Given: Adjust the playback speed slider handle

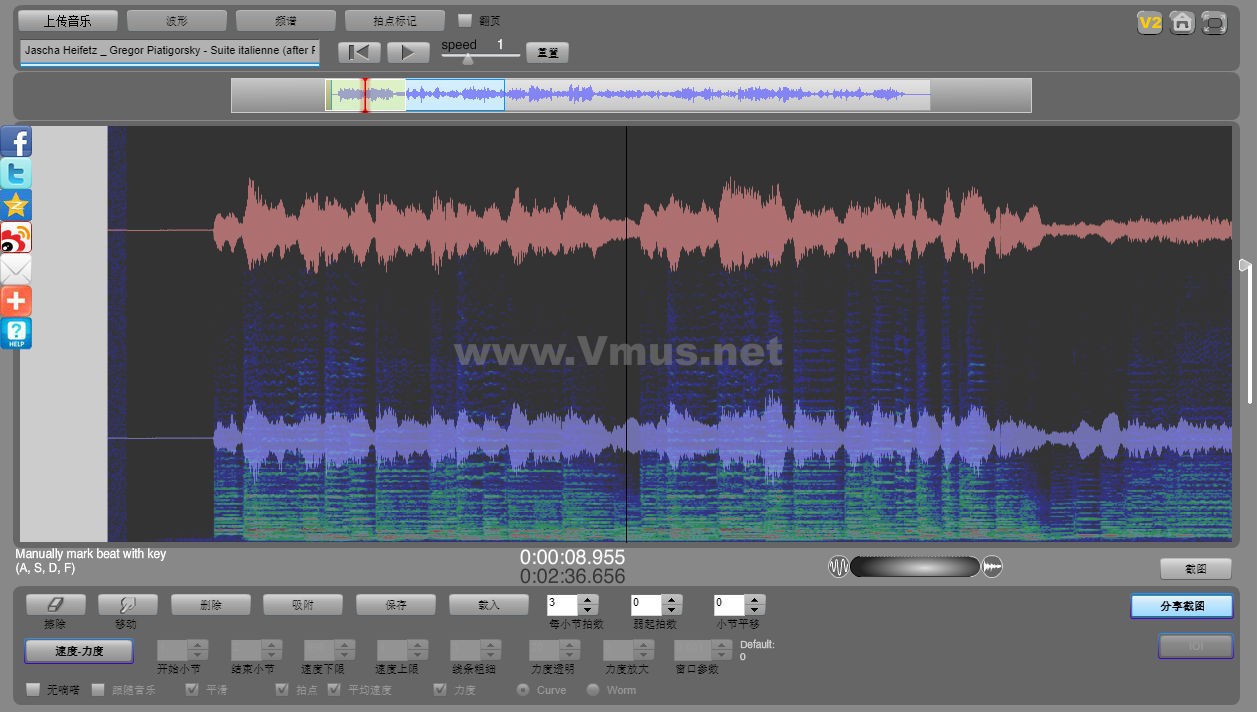Looking at the screenshot, I should [467, 58].
